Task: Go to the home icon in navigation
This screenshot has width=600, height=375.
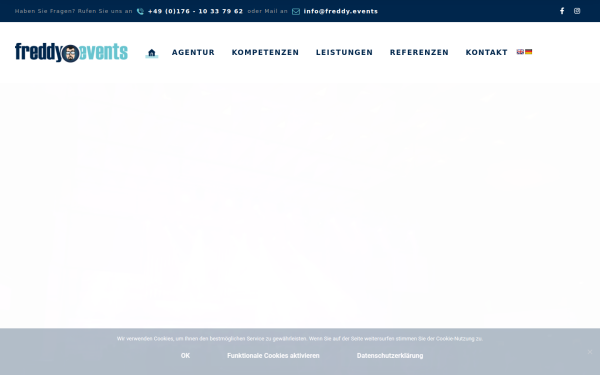Action: [152, 53]
